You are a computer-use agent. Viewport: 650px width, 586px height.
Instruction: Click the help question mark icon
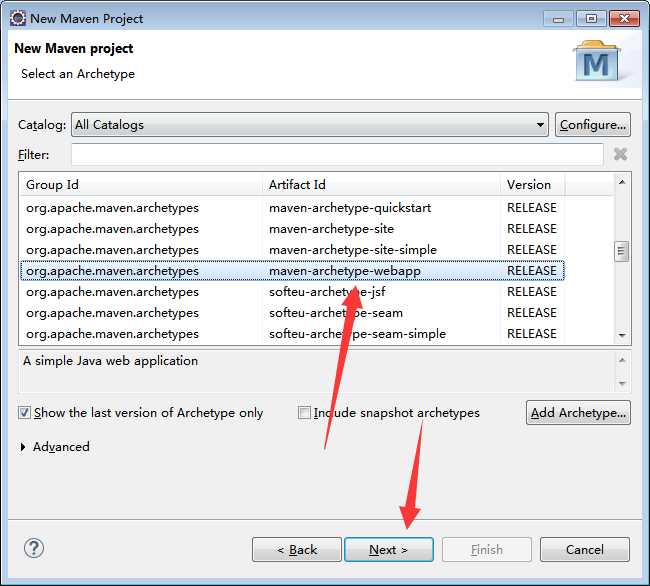click(x=34, y=548)
